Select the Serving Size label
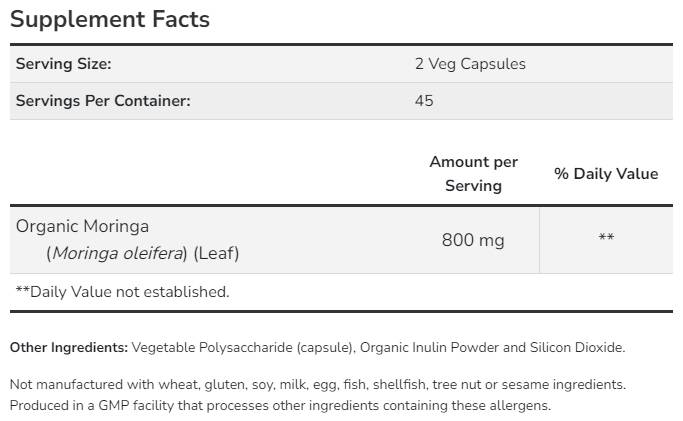This screenshot has width=683, height=421. point(63,64)
